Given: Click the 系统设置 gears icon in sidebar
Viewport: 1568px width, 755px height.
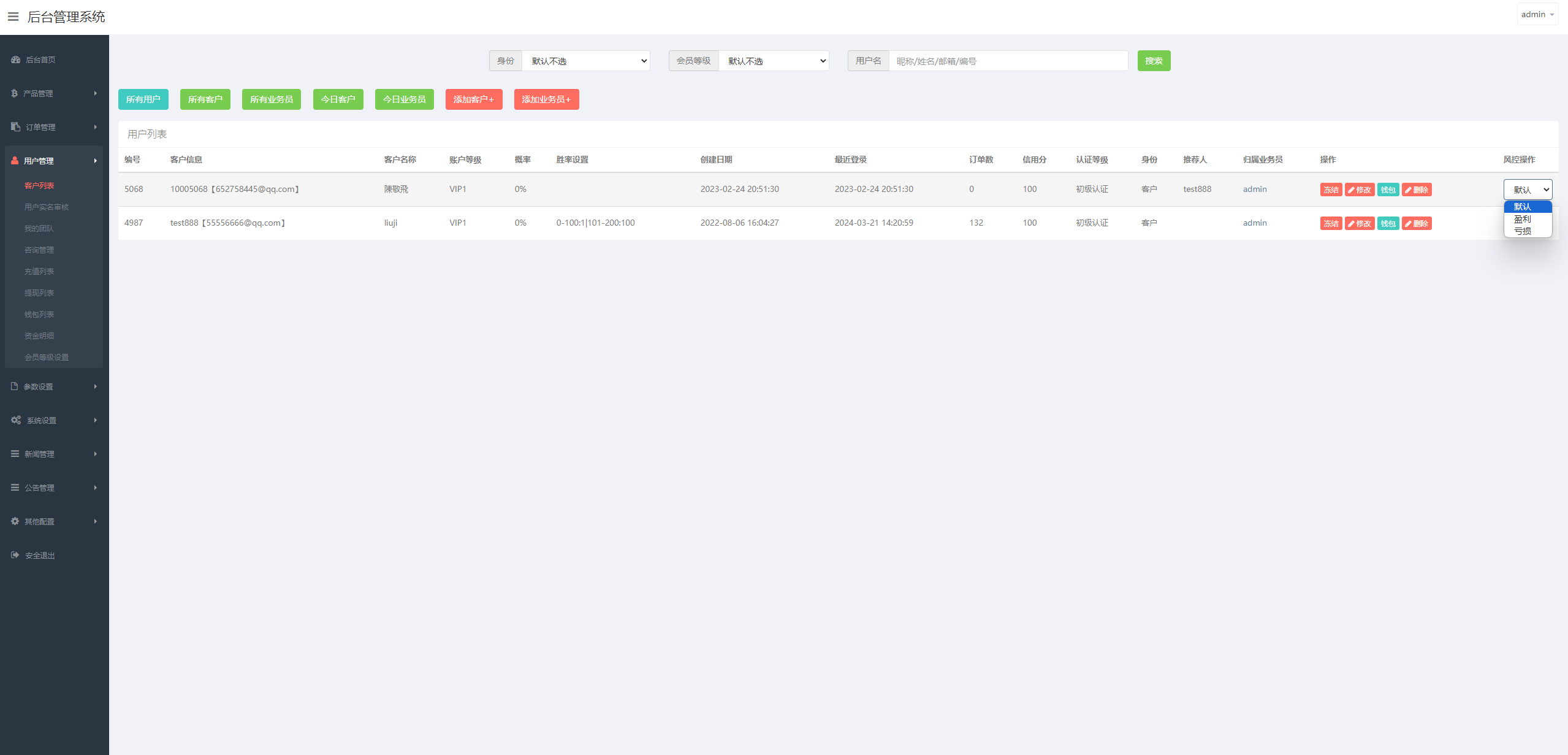Looking at the screenshot, I should [16, 420].
